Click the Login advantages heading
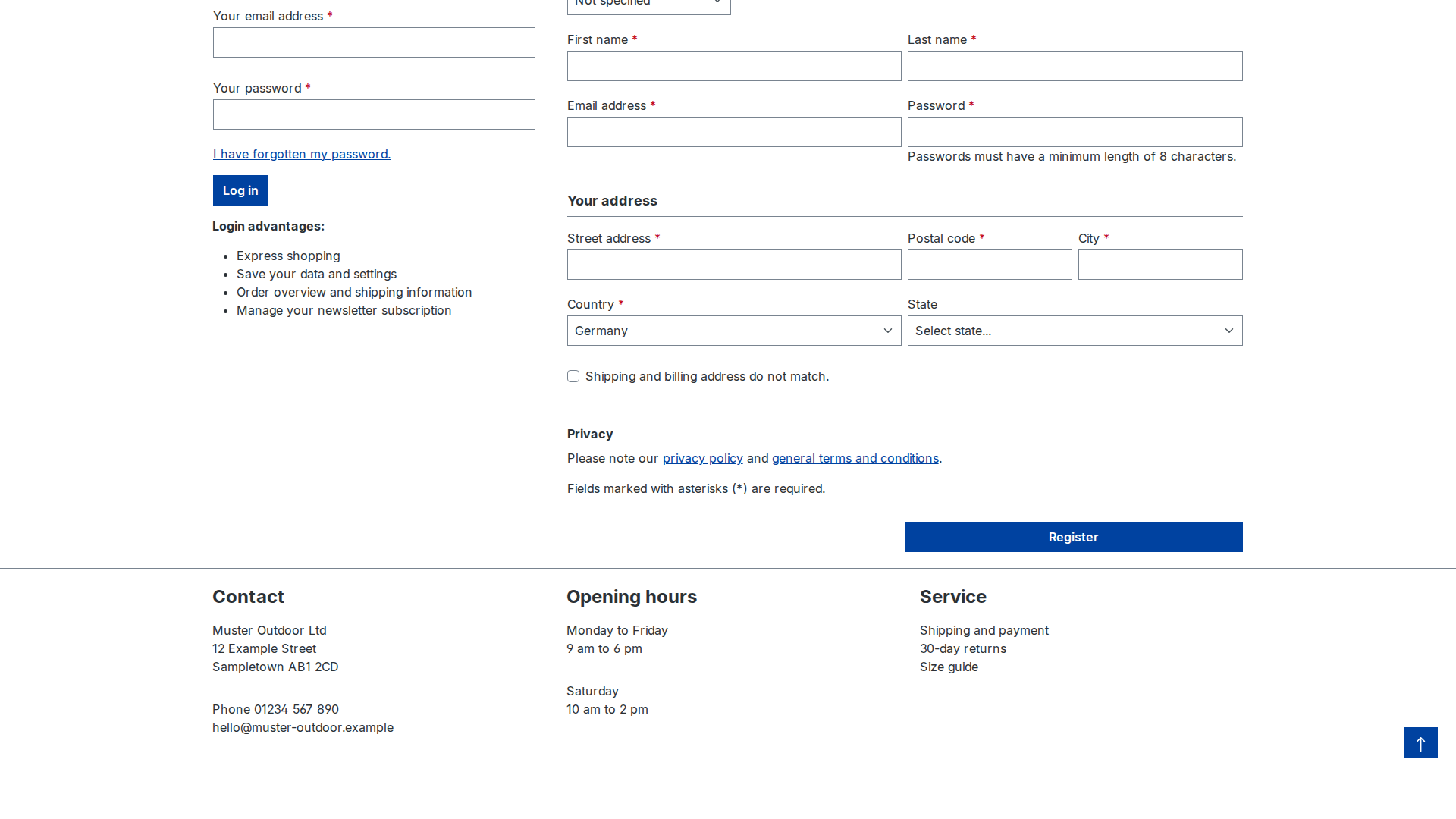 (268, 226)
